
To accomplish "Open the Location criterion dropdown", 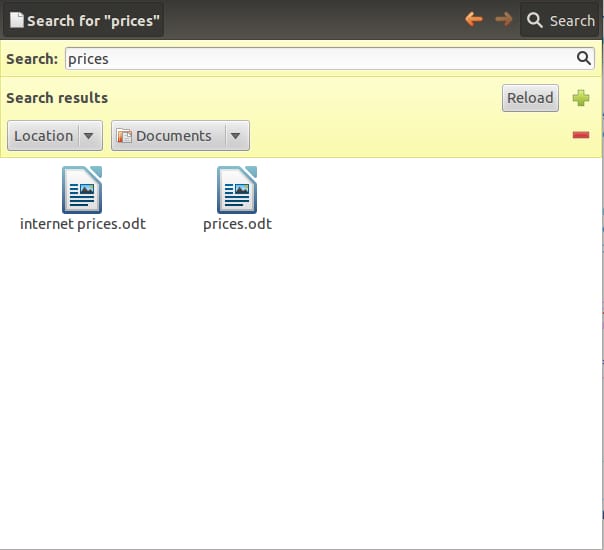I will point(43,136).
